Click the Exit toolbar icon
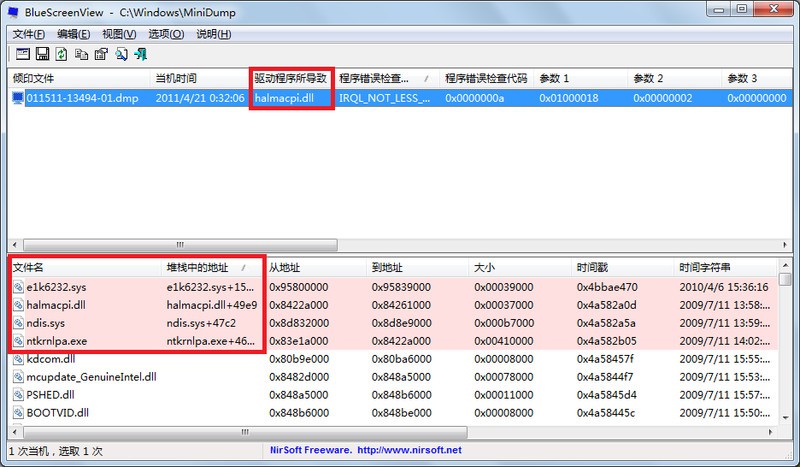Image resolution: width=800 pixels, height=467 pixels. [x=142, y=54]
